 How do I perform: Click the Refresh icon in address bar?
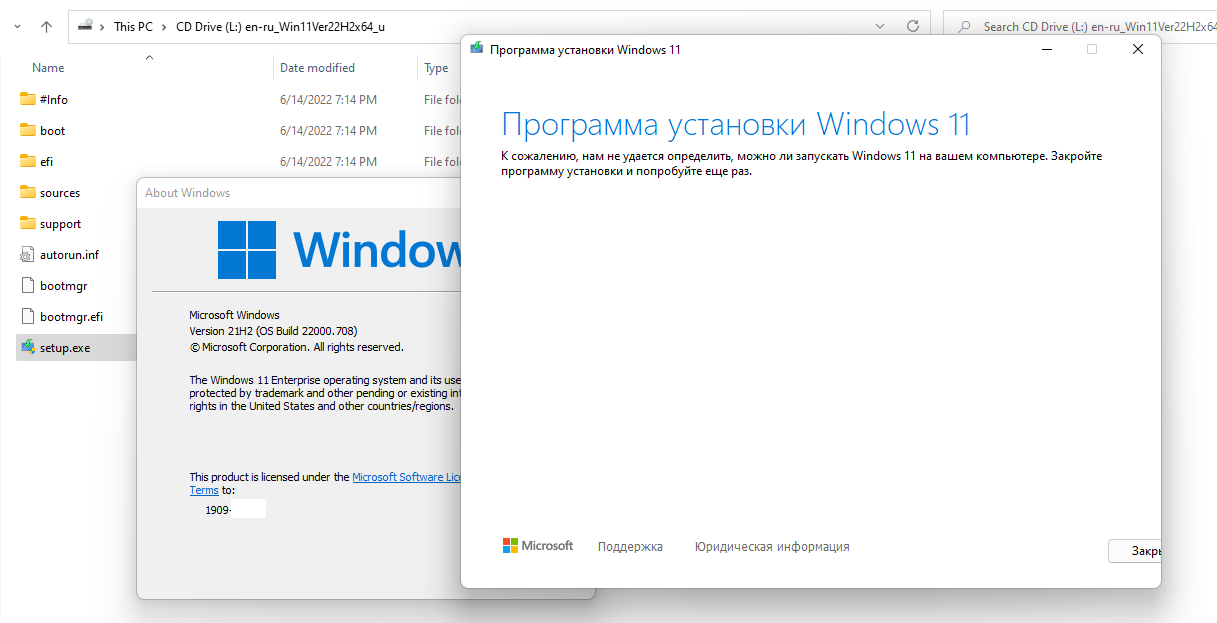tap(912, 27)
